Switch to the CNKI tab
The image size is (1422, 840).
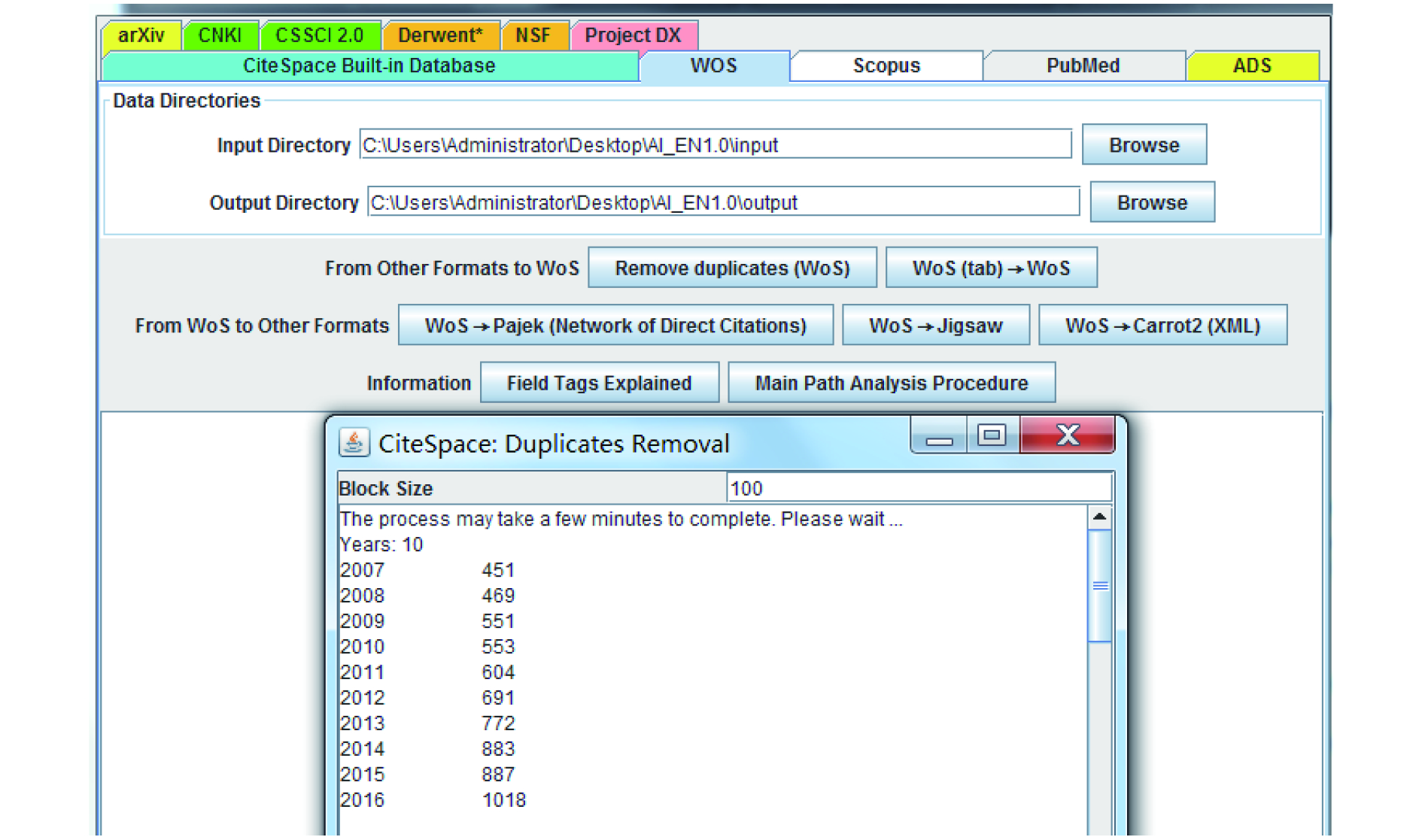[220, 35]
